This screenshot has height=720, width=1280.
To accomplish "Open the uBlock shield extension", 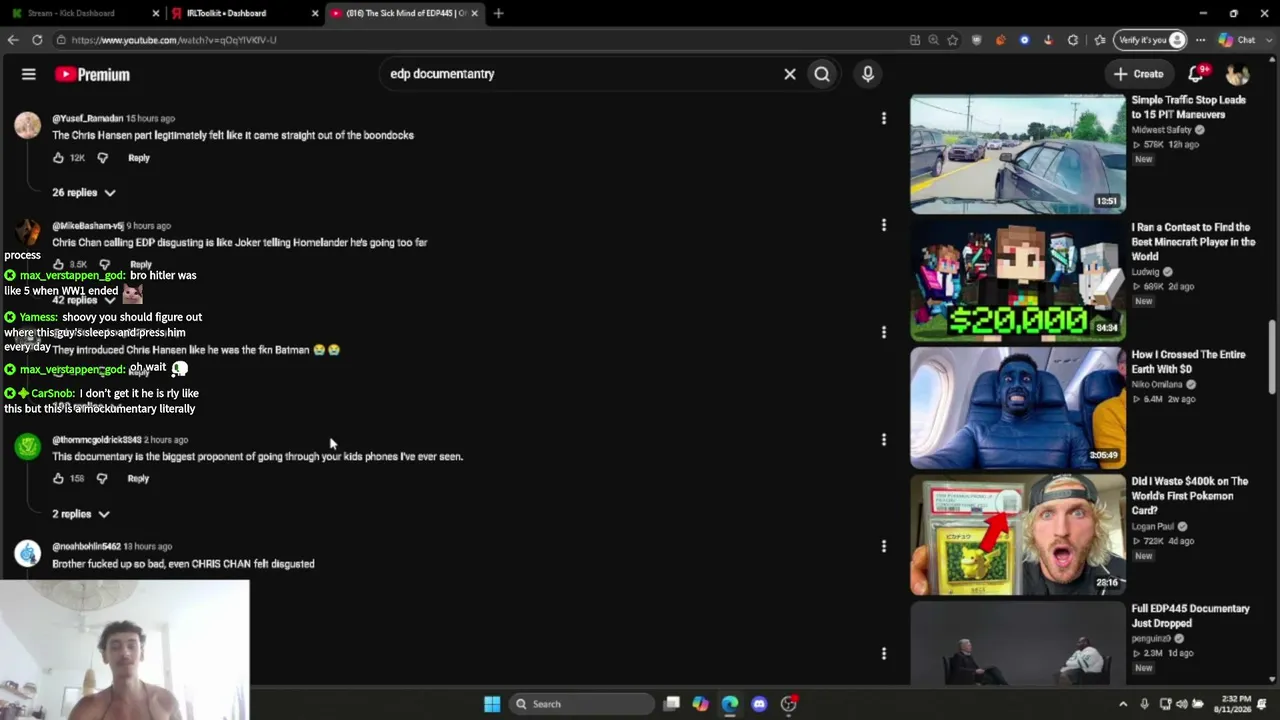I will (x=977, y=40).
